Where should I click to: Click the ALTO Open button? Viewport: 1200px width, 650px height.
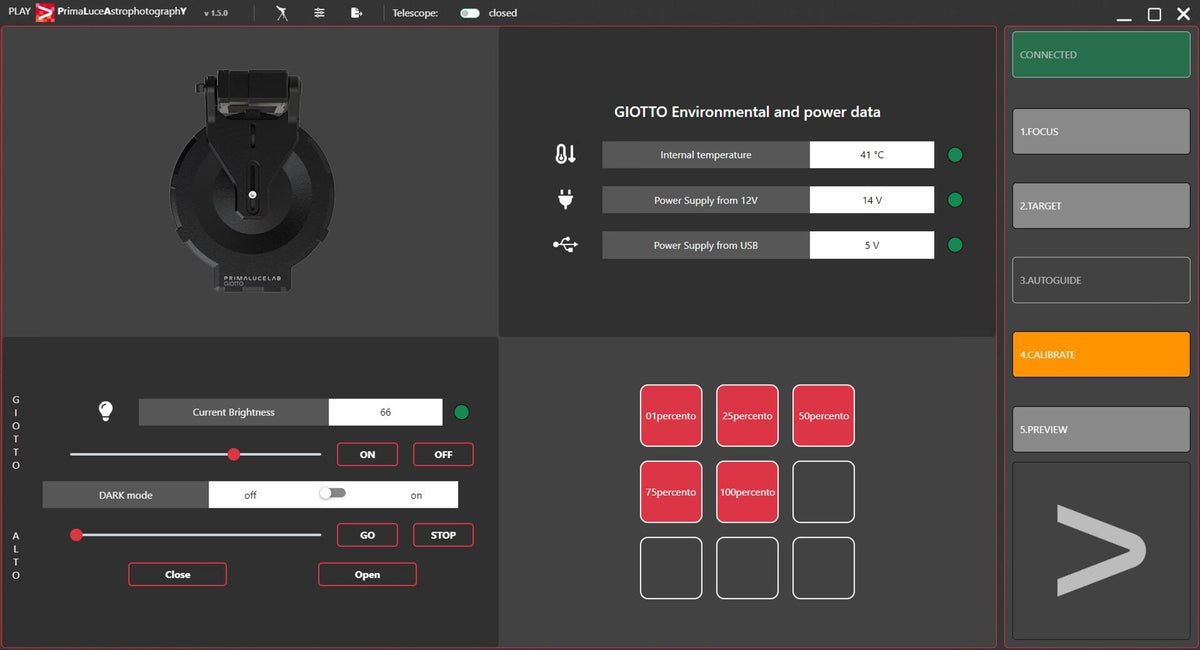(x=367, y=574)
